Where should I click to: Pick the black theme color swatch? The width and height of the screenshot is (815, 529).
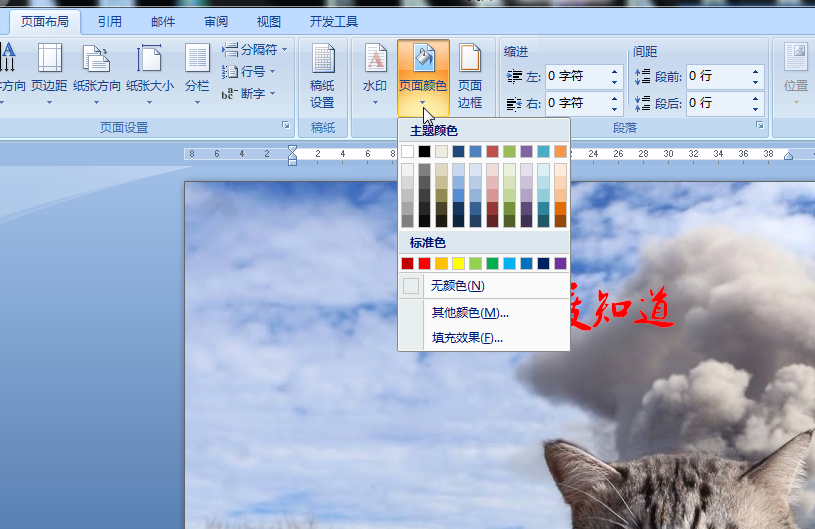pyautogui.click(x=425, y=151)
